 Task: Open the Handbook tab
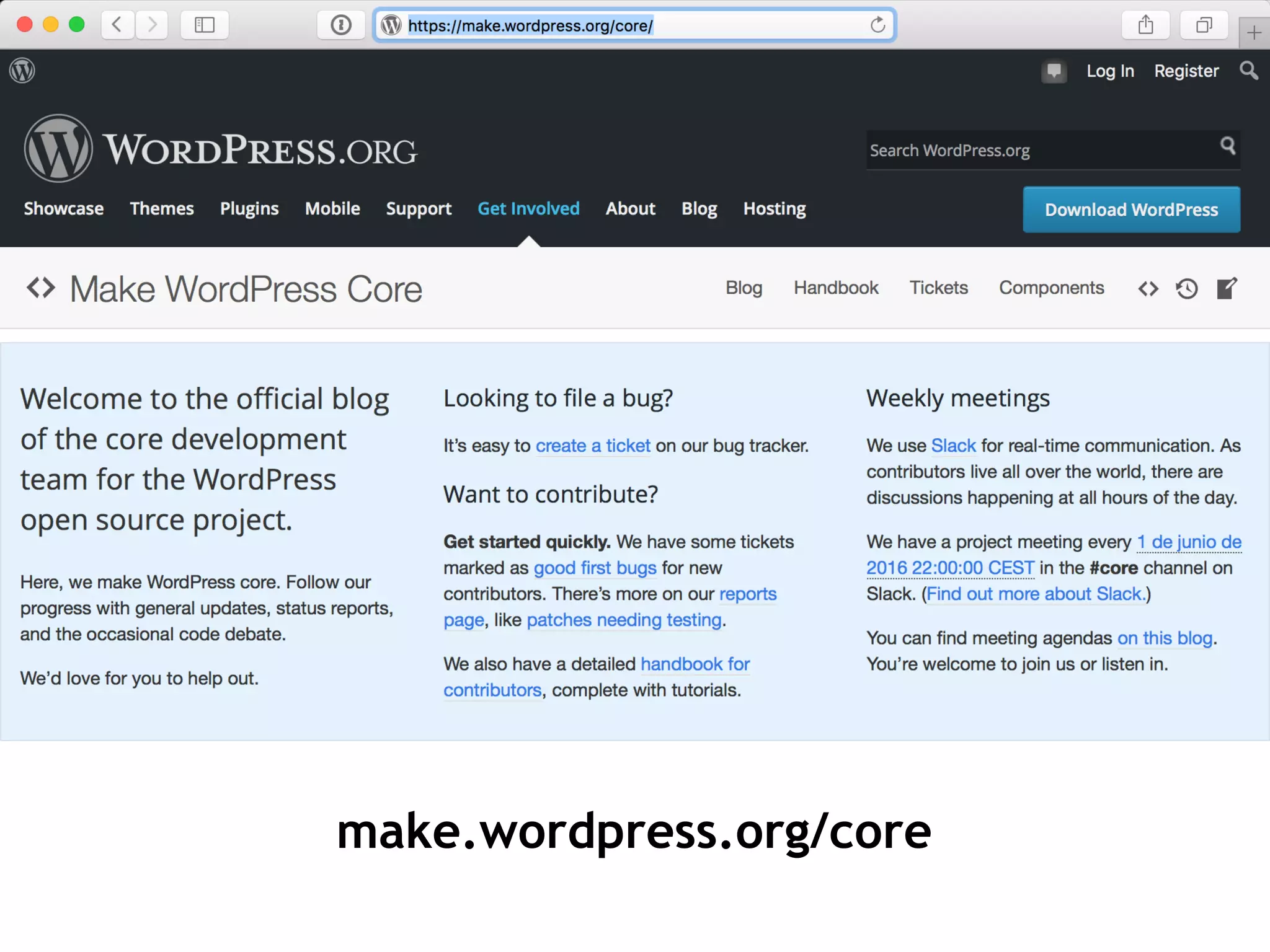click(x=836, y=288)
